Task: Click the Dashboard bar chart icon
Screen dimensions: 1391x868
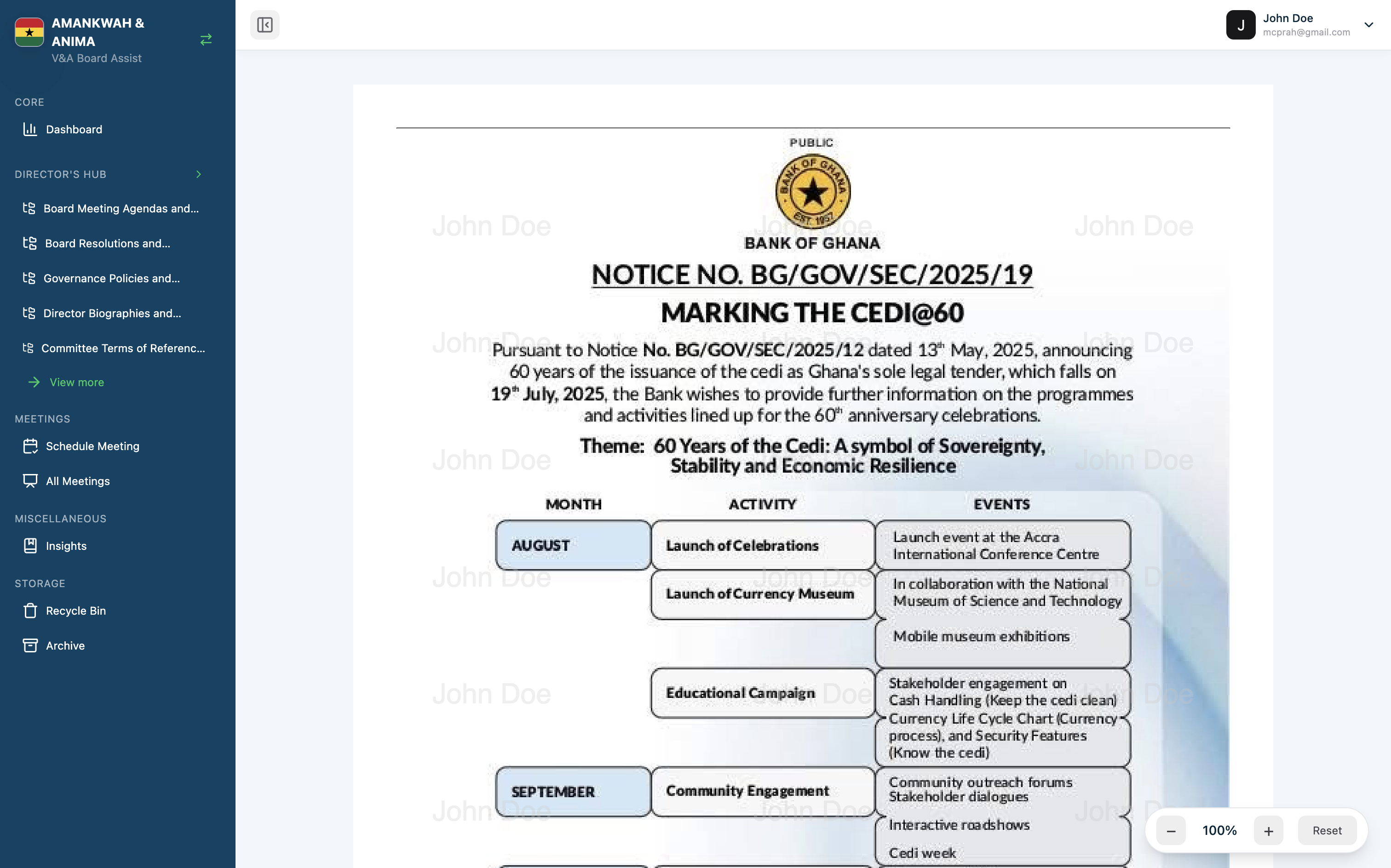Action: [x=30, y=129]
